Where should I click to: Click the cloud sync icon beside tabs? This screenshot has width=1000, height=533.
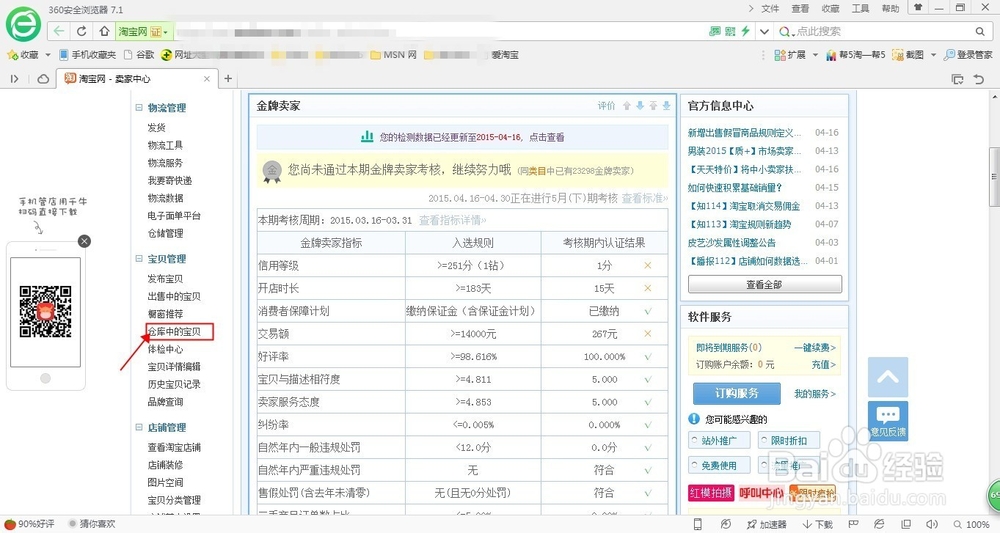(43, 78)
